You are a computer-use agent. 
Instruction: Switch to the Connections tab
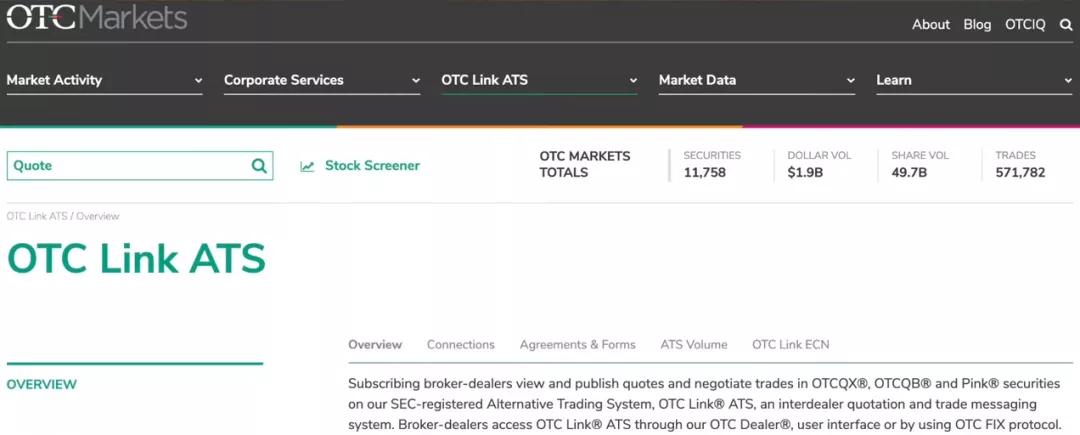[x=460, y=345]
